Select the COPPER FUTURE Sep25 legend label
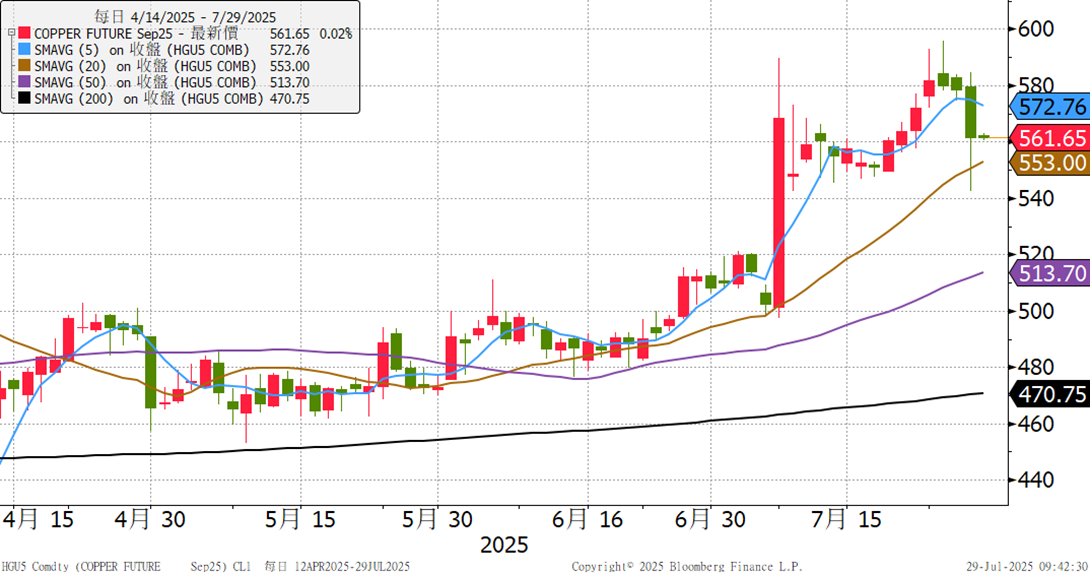Screen dimensions: 1090x574 pyautogui.click(x=136, y=33)
